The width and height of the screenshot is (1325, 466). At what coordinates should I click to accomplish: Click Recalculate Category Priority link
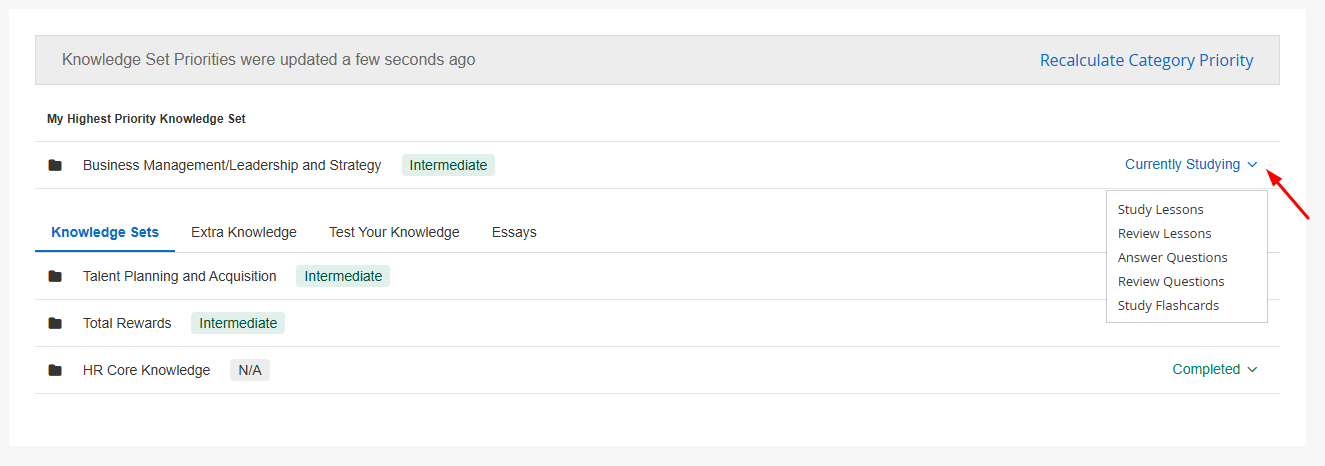[1146, 61]
